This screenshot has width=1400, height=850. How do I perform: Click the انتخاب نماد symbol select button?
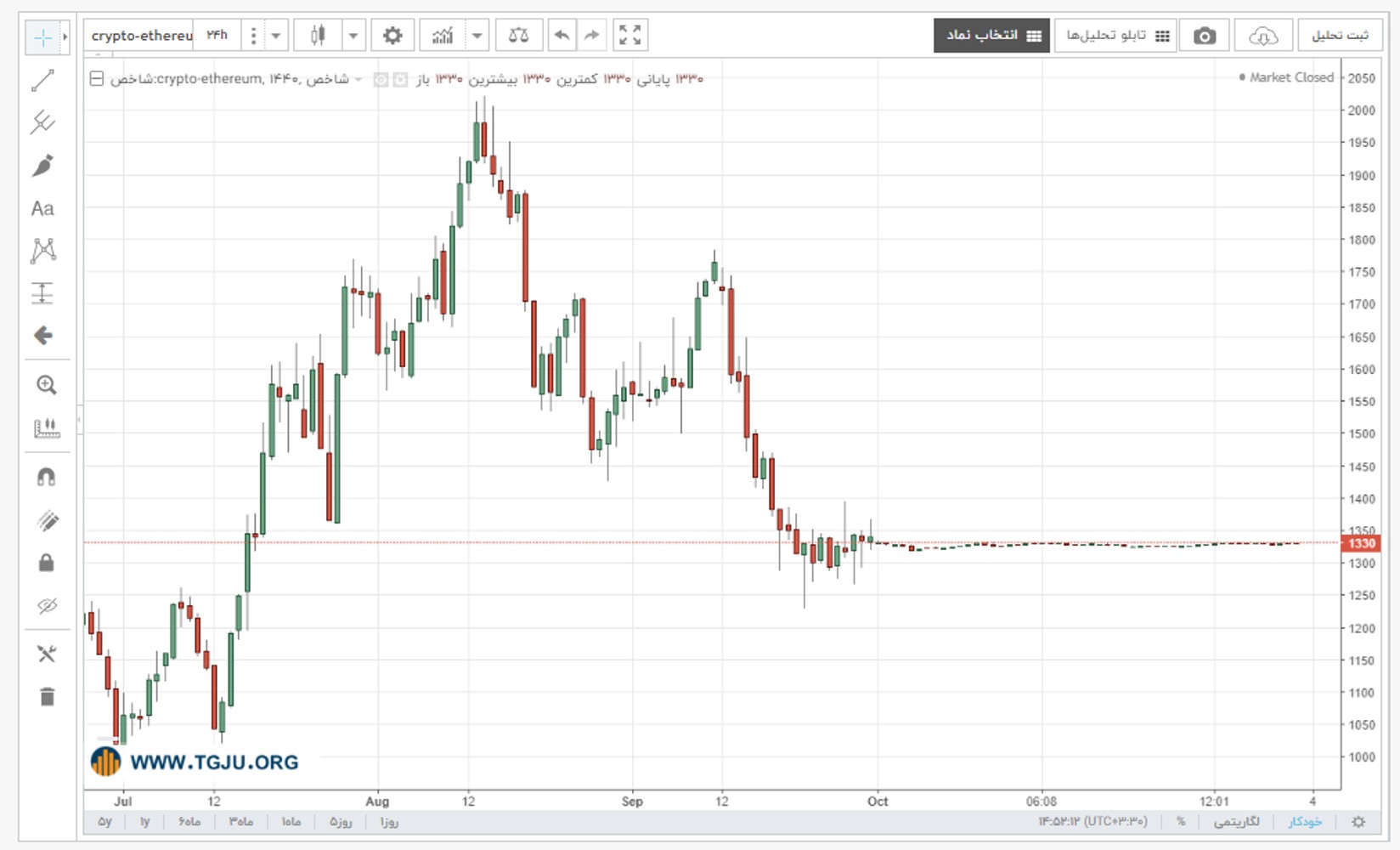991,36
